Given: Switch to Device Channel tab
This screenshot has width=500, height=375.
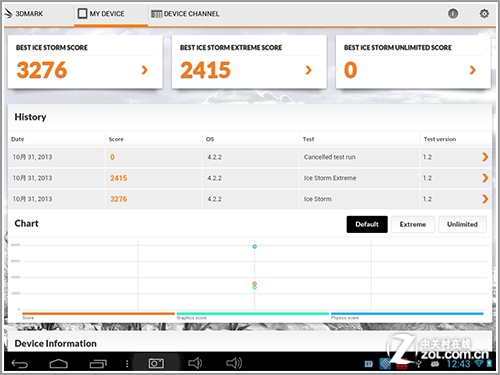Looking at the screenshot, I should pos(185,14).
